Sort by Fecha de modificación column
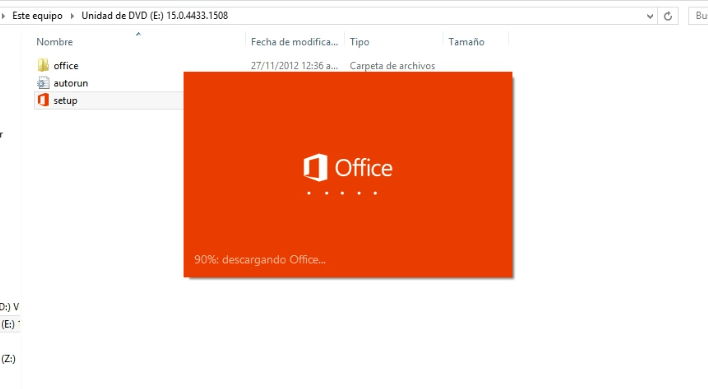Image resolution: width=708 pixels, height=389 pixels. (x=294, y=42)
